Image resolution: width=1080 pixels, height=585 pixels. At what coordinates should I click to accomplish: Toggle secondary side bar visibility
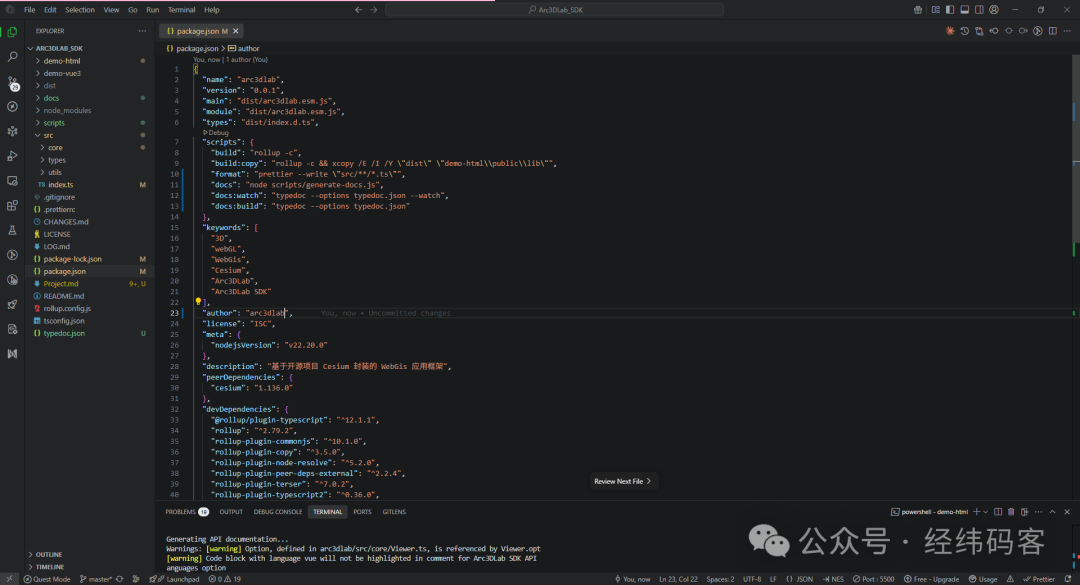979,10
